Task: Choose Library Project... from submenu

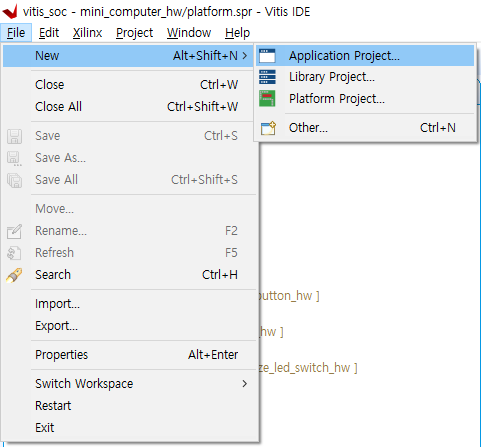Action: (365, 77)
